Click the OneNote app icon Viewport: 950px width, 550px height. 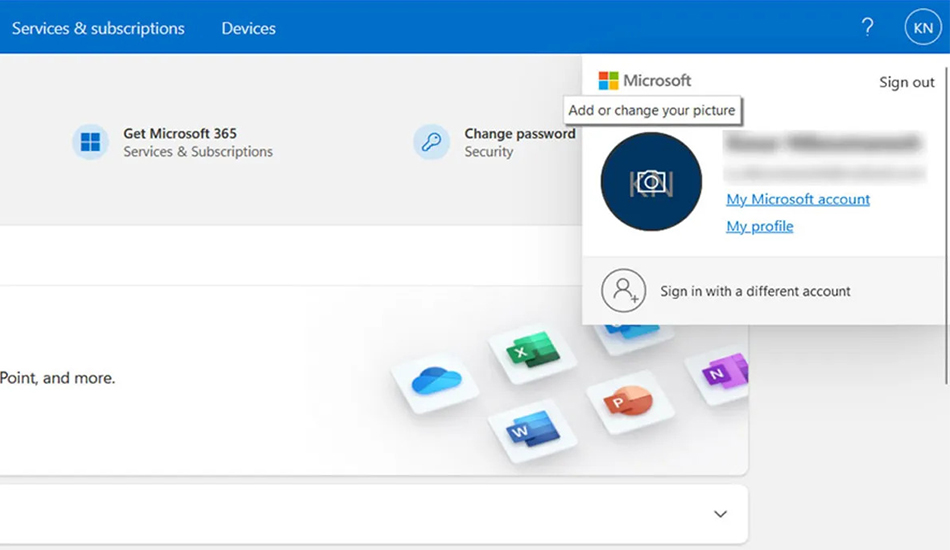tap(725, 373)
